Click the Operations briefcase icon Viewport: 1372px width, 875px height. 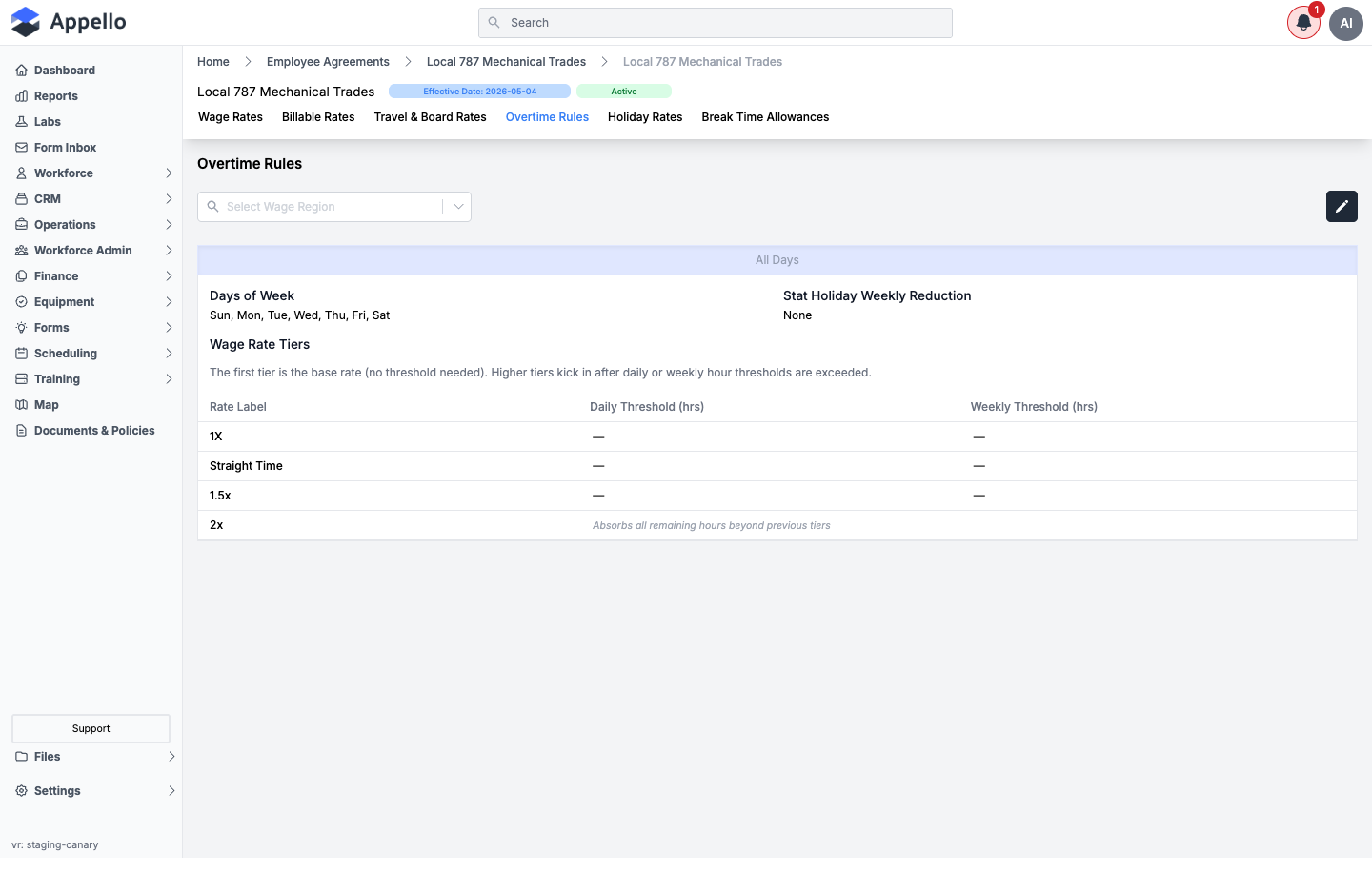(21, 225)
